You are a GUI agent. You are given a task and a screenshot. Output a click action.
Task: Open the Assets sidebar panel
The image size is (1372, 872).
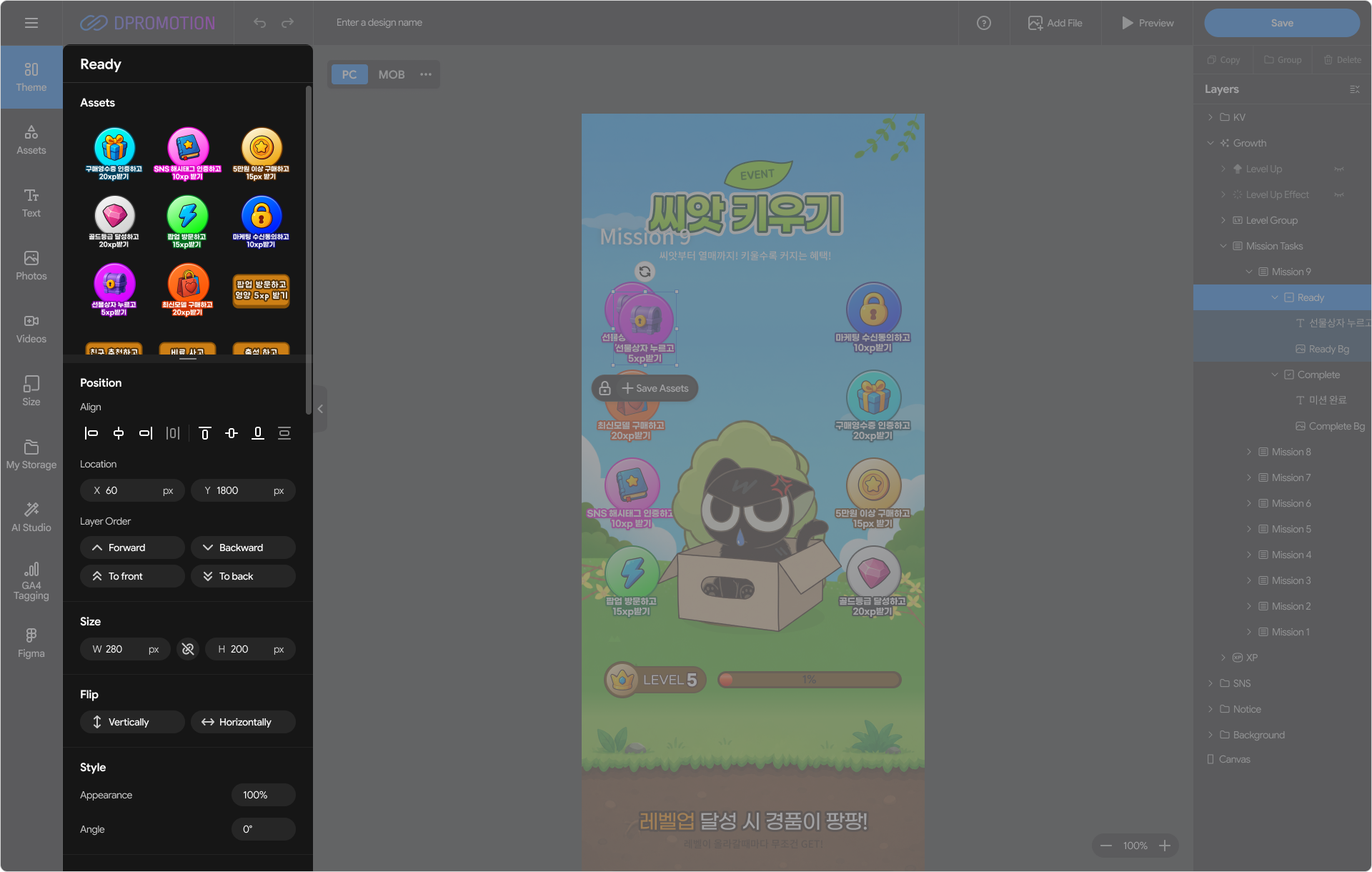point(31,140)
